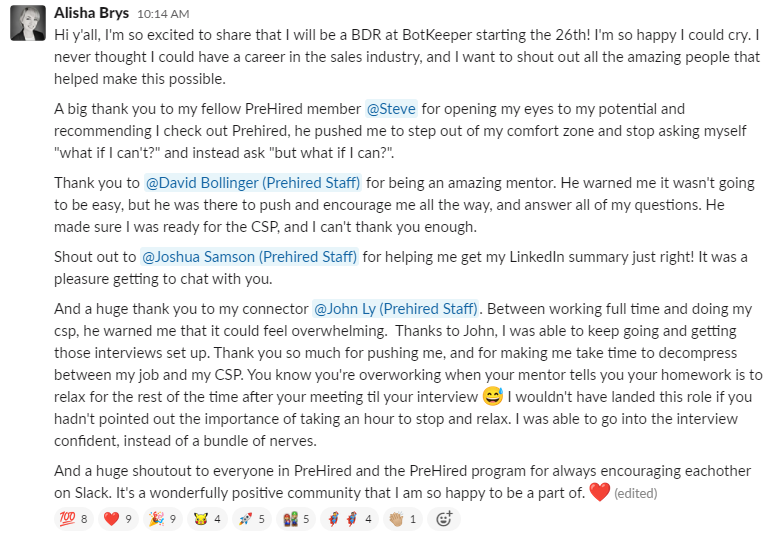The height and width of the screenshot is (535, 770).
Task: Toggle the red heart reaction
Action: [118, 518]
